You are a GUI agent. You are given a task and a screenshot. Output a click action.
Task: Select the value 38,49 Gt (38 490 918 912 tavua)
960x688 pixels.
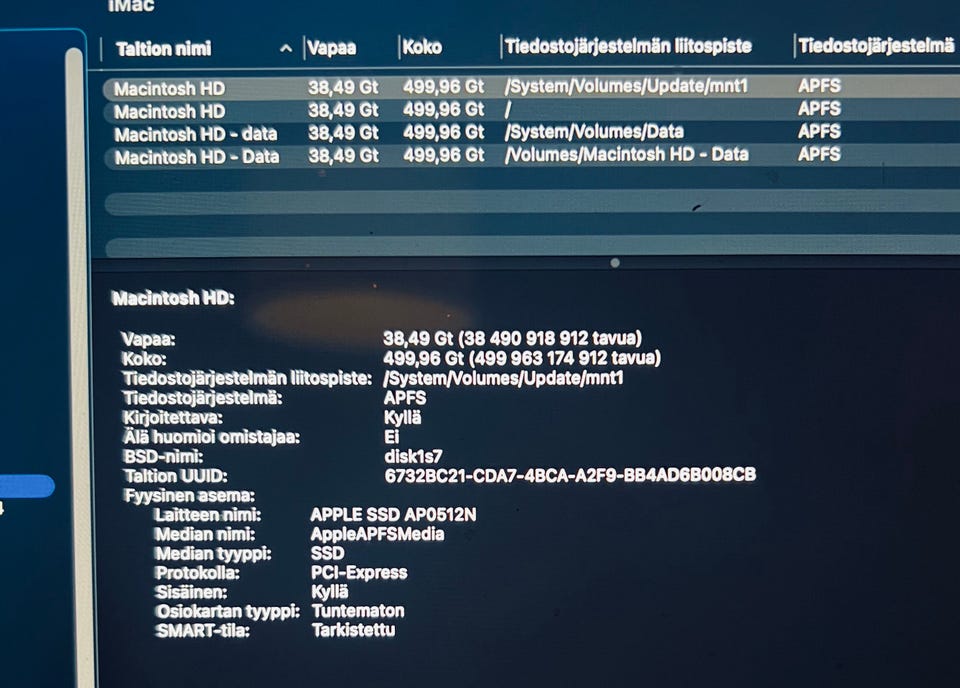click(x=512, y=338)
